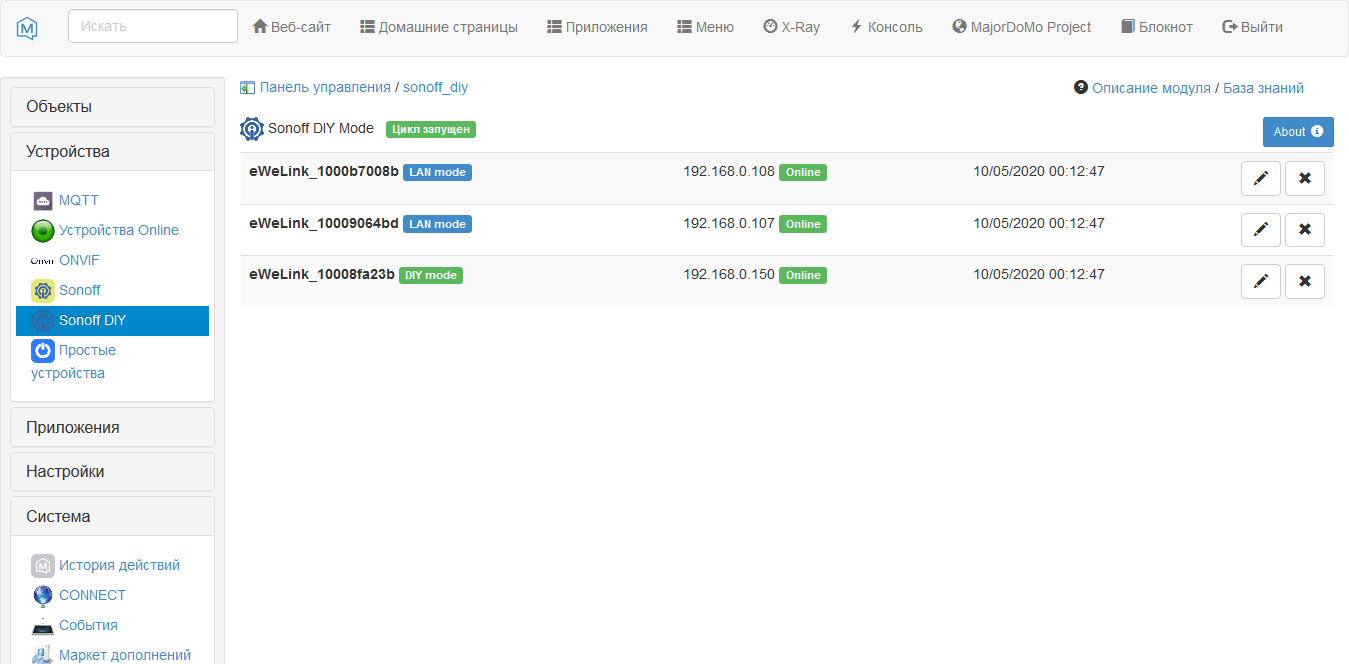Click the MQTT sidebar icon
Screen dimensions: 1349x664
[43, 200]
